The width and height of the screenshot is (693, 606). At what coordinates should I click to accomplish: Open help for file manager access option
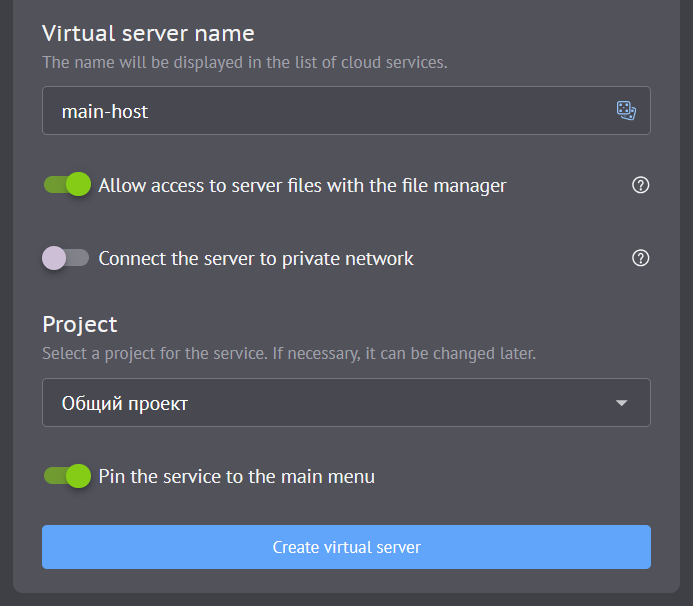pyautogui.click(x=641, y=185)
